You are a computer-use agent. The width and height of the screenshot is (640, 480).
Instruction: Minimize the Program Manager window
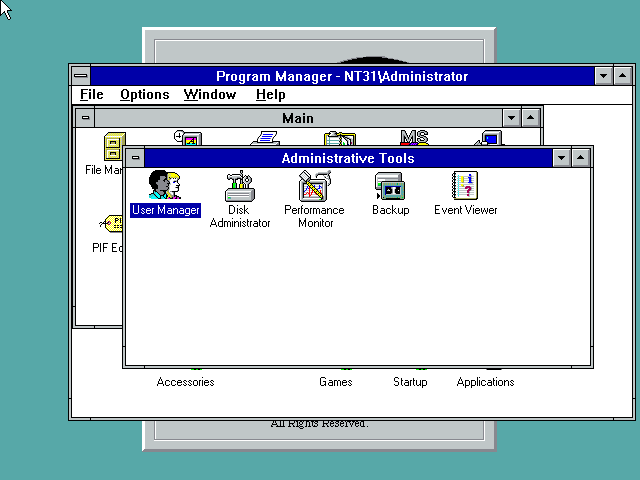click(604, 76)
